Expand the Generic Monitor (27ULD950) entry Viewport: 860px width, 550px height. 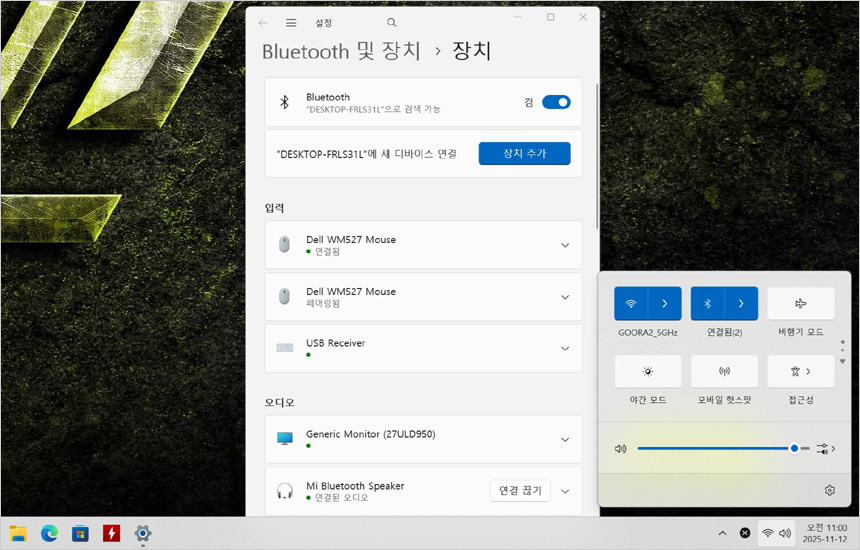[x=565, y=440]
